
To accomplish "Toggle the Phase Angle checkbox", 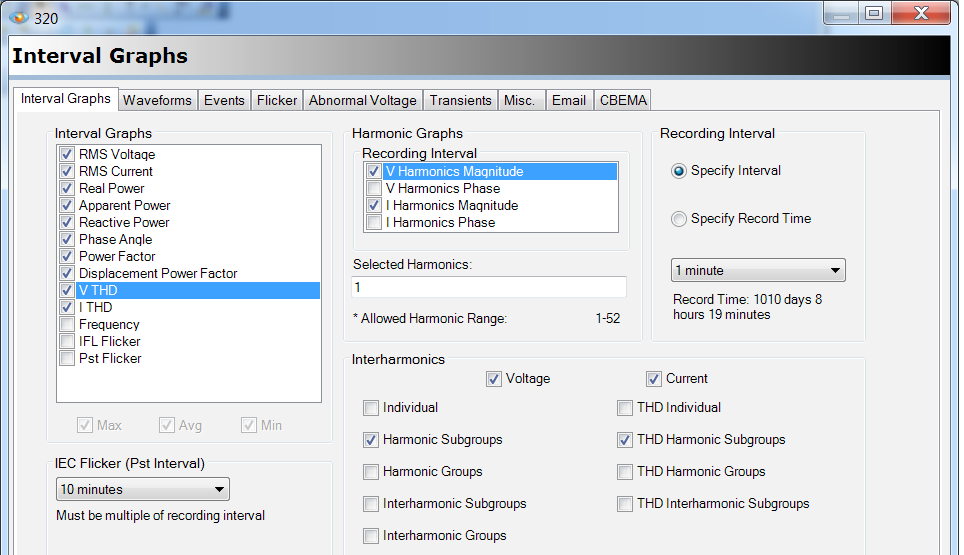I will click(x=67, y=239).
